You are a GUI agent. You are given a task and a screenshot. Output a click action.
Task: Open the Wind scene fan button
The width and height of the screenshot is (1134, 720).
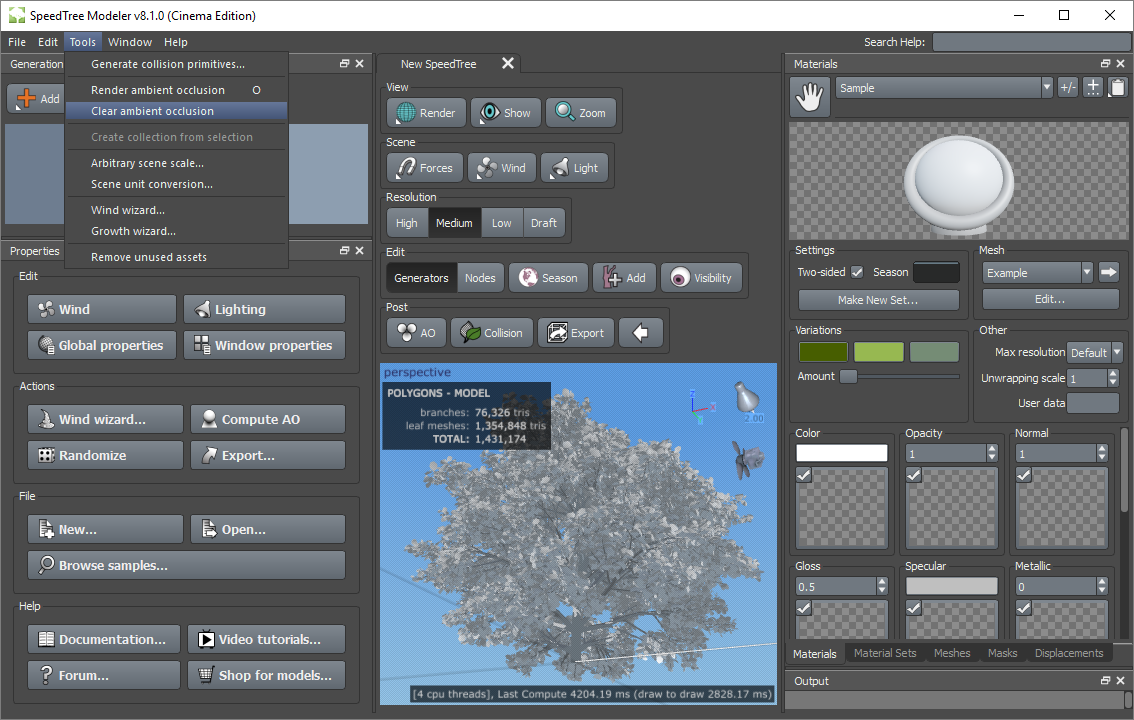[x=501, y=168]
